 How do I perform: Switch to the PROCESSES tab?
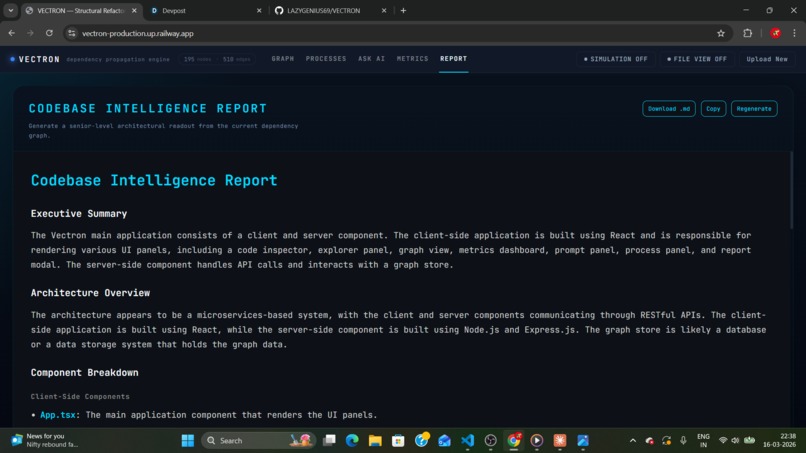pos(326,59)
